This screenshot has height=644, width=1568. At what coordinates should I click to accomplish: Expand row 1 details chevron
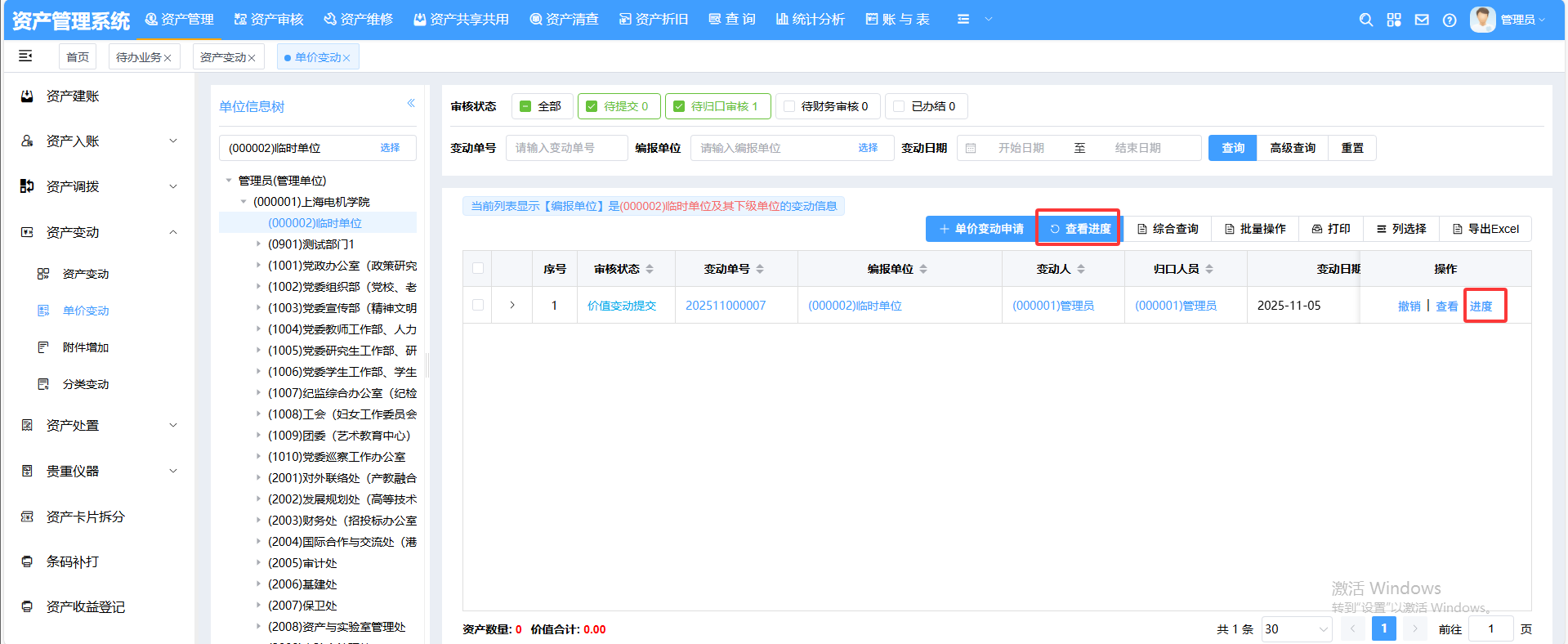point(512,305)
